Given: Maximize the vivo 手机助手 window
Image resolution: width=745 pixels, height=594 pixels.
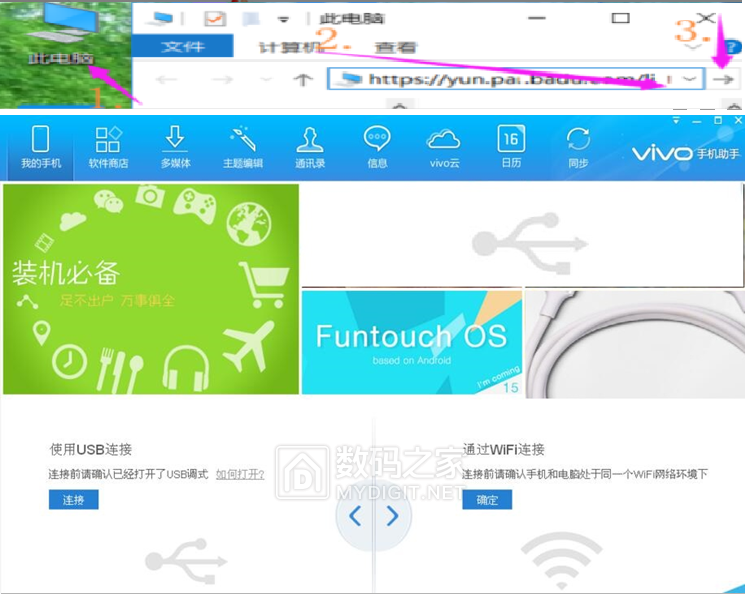Looking at the screenshot, I should (x=718, y=120).
